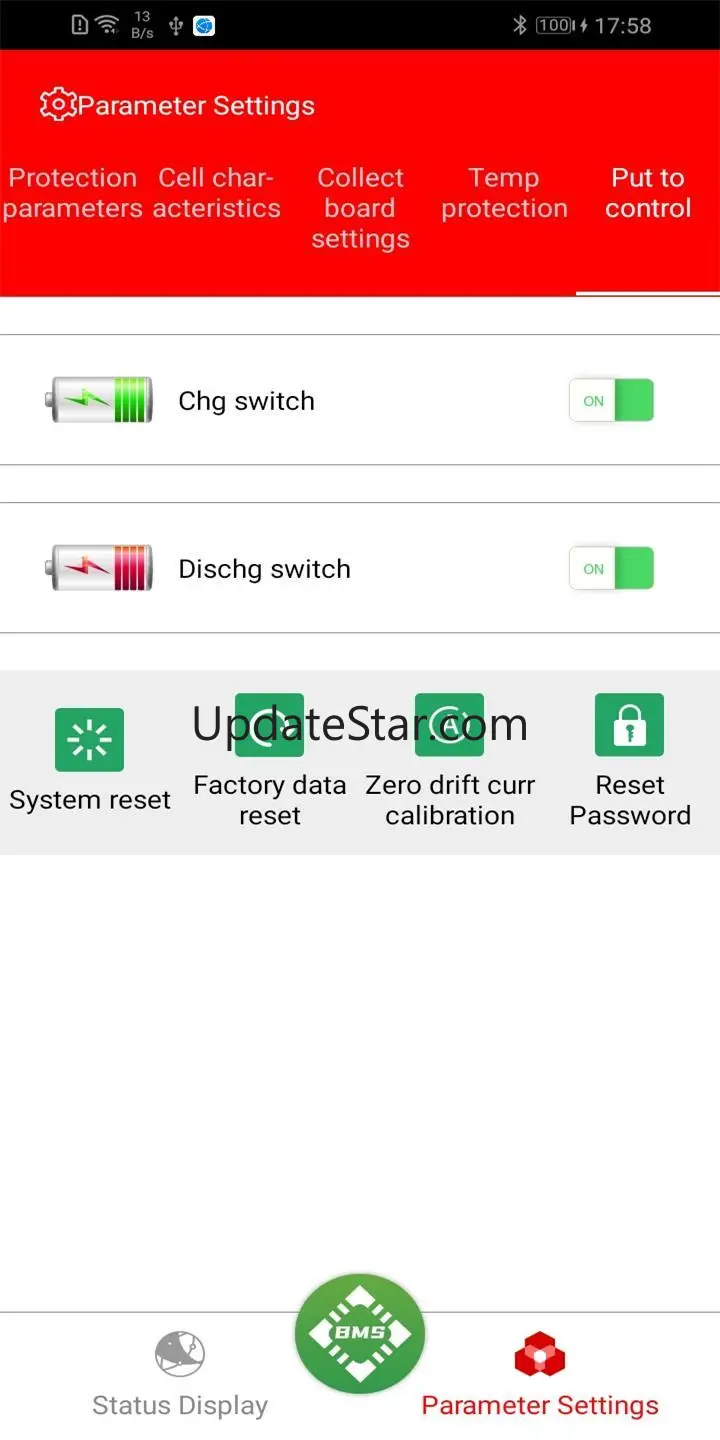Tap the green BMS center icon

pos(360,1333)
